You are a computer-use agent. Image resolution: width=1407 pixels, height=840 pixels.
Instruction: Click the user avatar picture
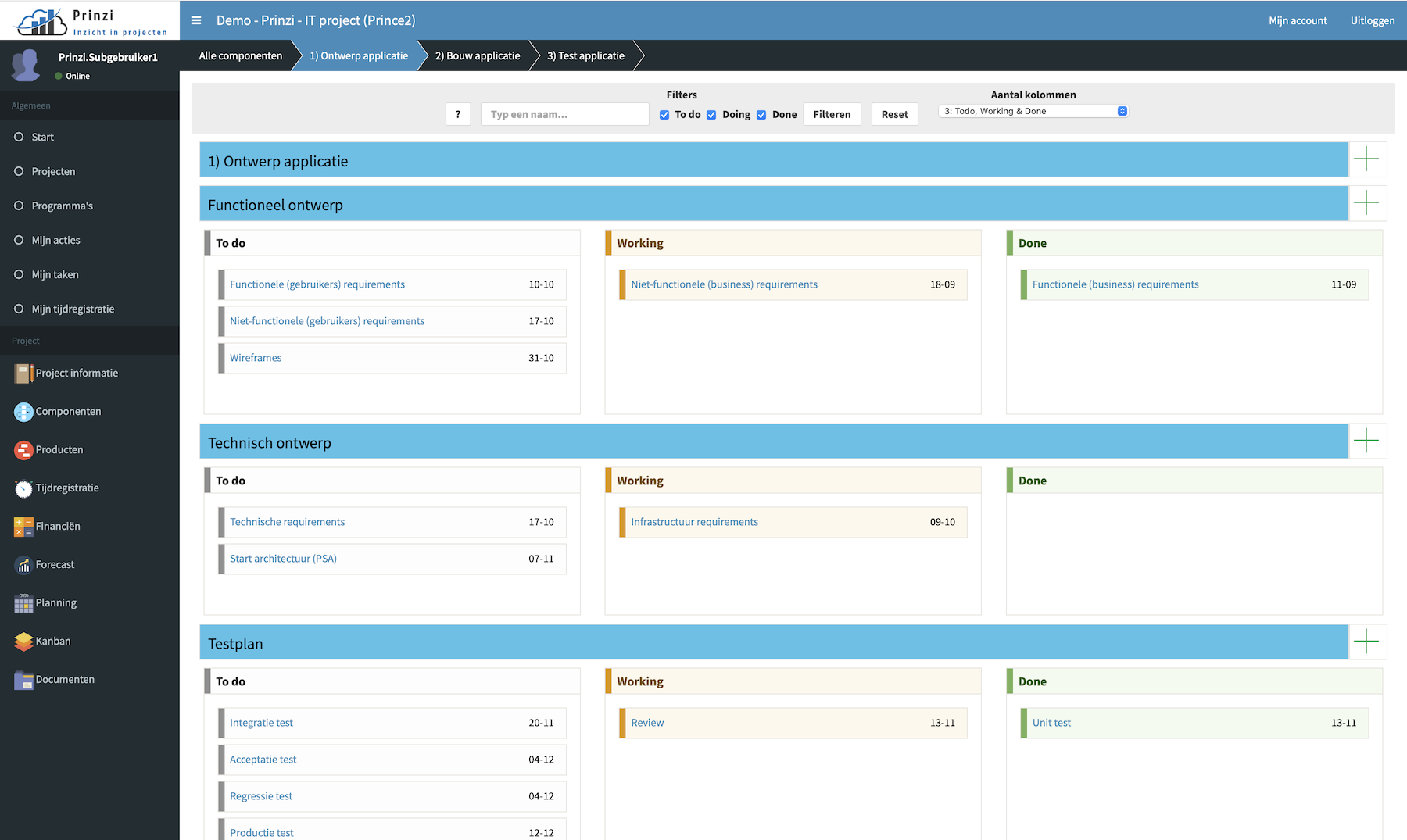coord(26,66)
